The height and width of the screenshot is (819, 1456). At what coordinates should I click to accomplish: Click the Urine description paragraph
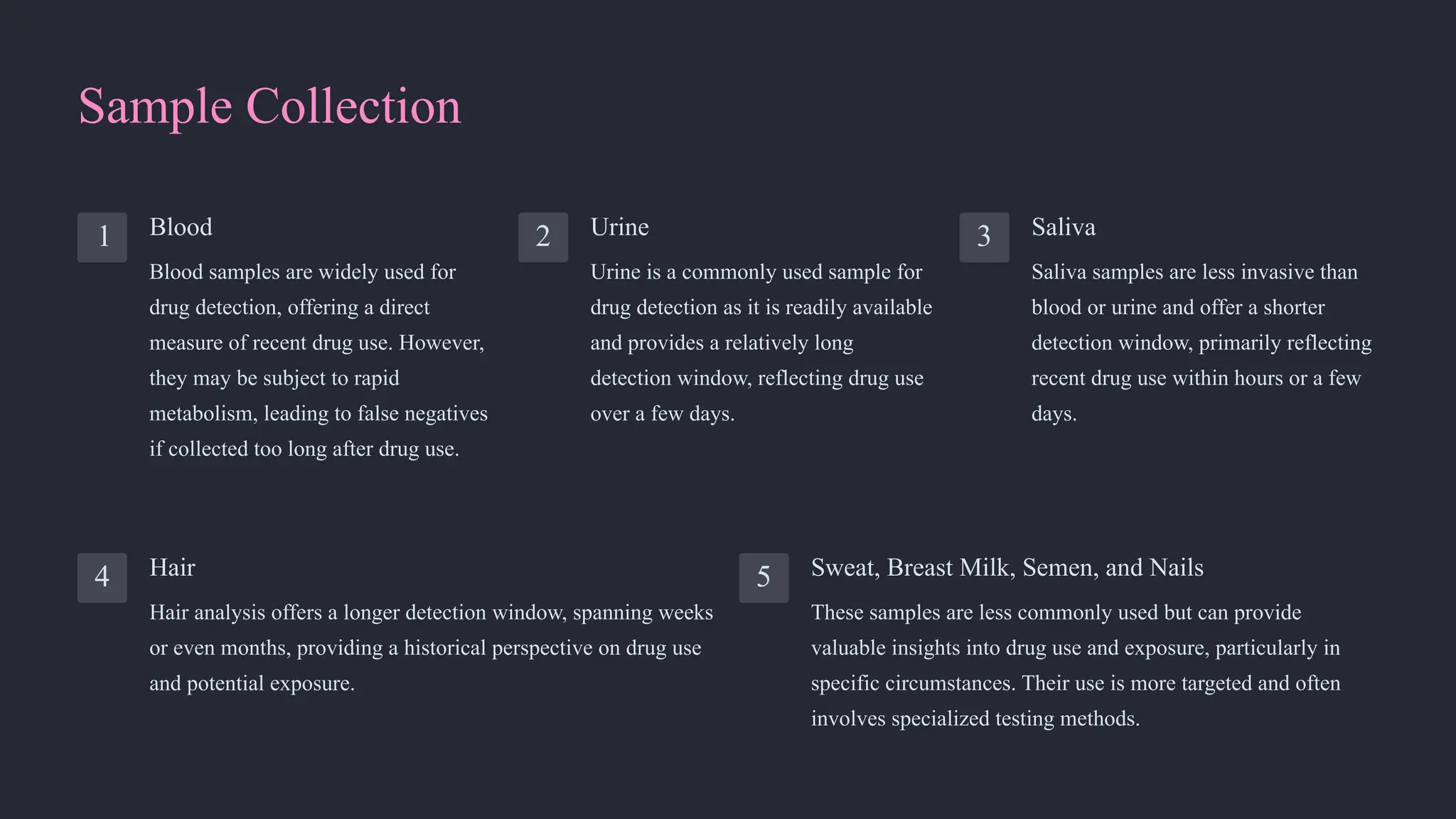(x=761, y=343)
